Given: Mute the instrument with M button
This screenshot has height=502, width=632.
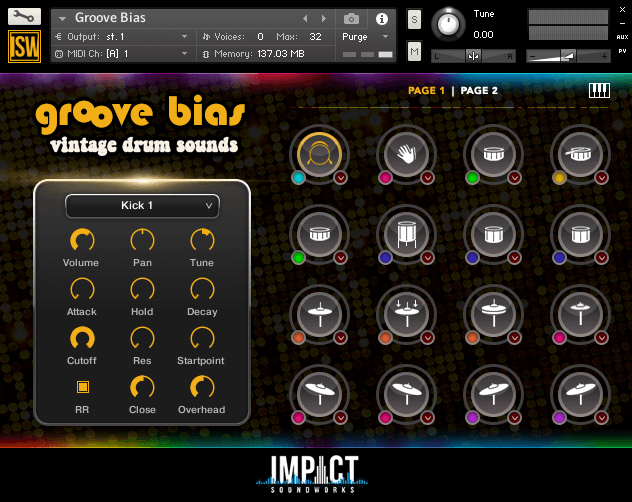Looking at the screenshot, I should [414, 52].
